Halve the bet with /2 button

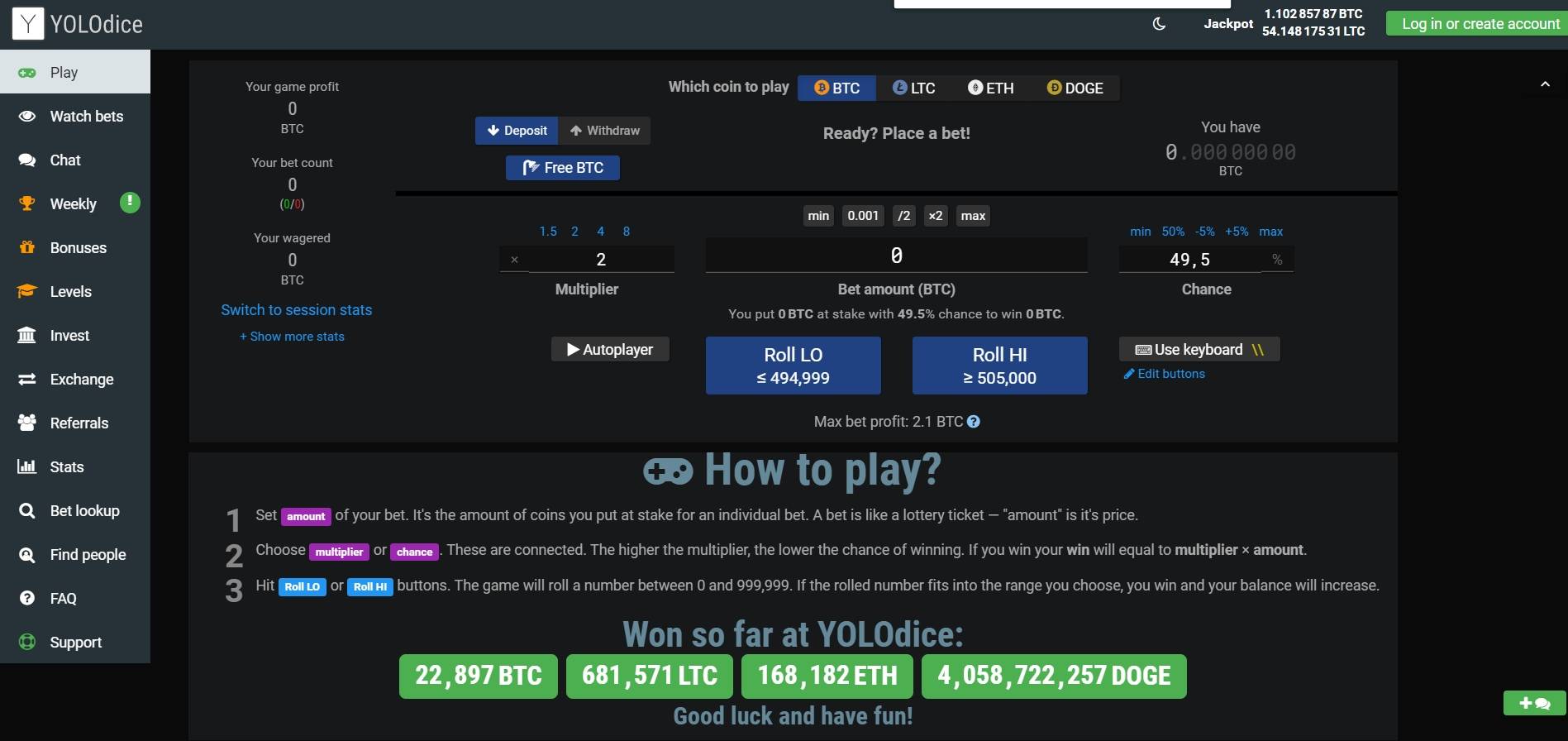click(904, 216)
